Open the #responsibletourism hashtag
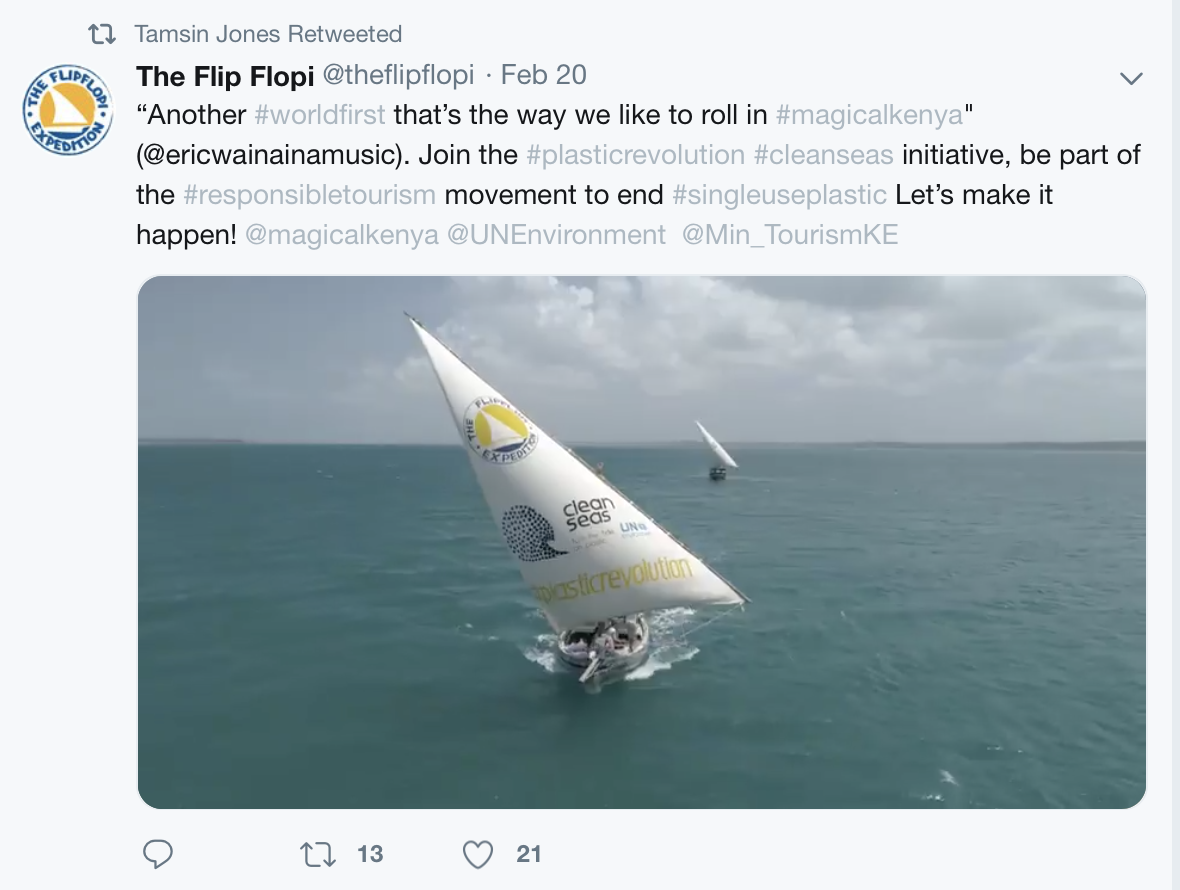Screen dimensions: 1180x890 (309, 195)
